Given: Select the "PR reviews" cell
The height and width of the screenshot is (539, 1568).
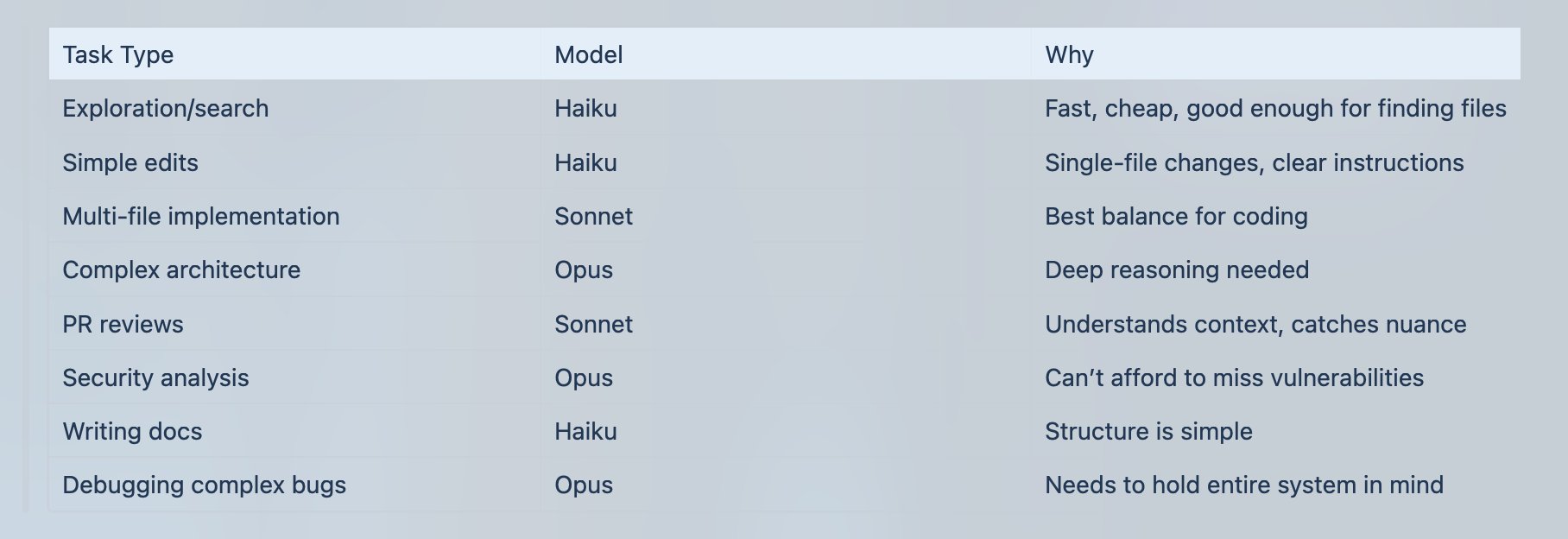Looking at the screenshot, I should pos(123,325).
